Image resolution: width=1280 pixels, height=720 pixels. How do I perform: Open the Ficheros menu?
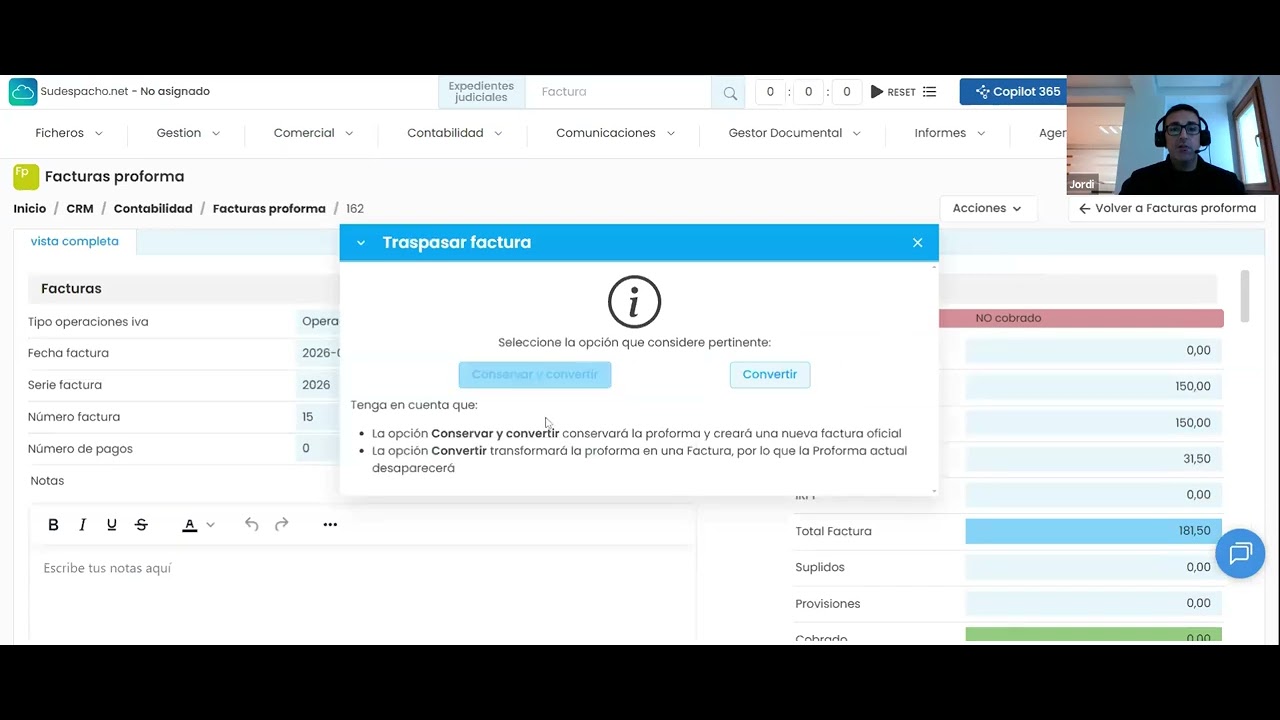pos(69,133)
